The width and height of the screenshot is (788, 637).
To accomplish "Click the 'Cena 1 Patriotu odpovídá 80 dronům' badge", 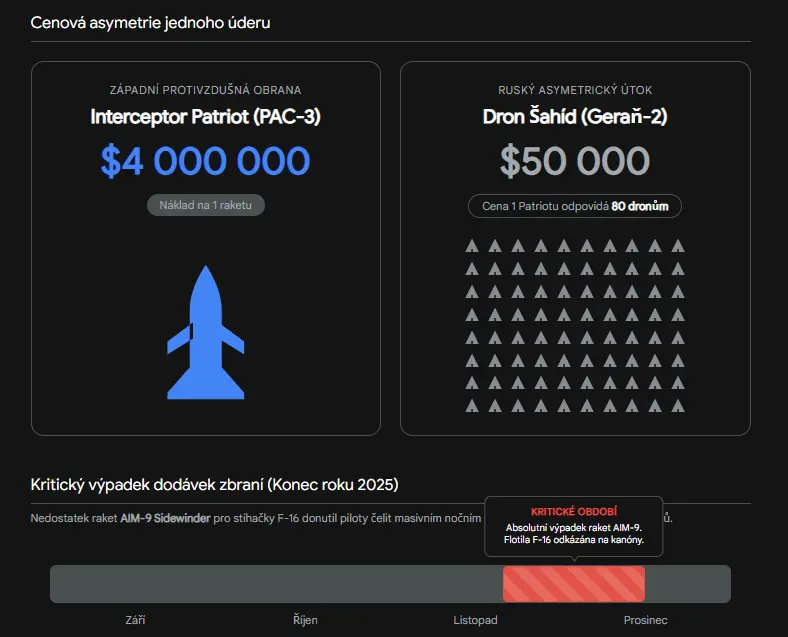I will click(x=575, y=206).
